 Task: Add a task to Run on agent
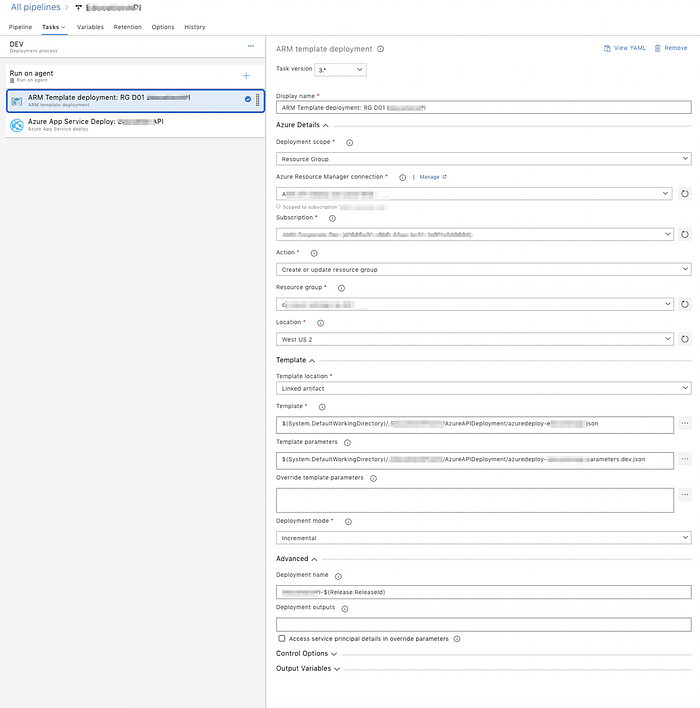click(246, 75)
